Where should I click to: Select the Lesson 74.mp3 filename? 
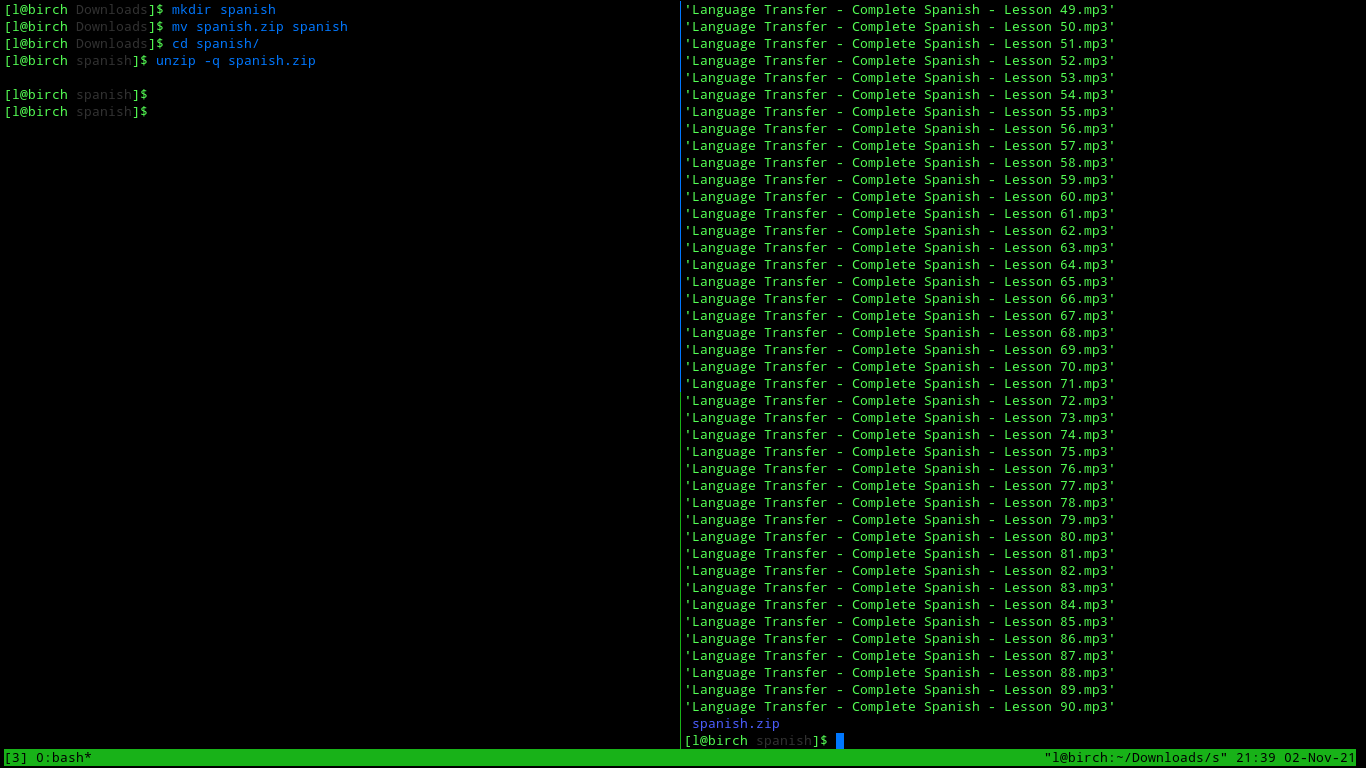(x=900, y=435)
